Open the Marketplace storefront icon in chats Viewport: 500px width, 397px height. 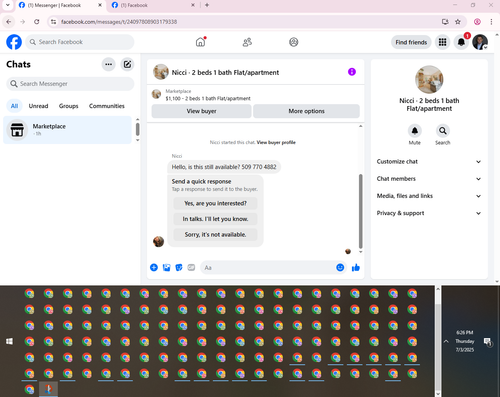coord(17,130)
